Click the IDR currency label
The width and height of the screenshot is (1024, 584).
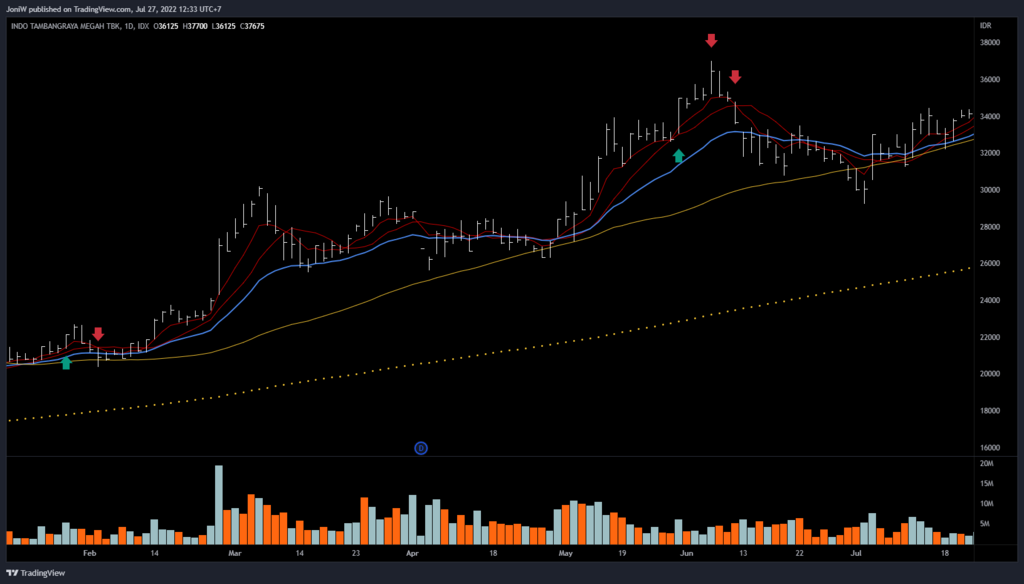tap(986, 24)
